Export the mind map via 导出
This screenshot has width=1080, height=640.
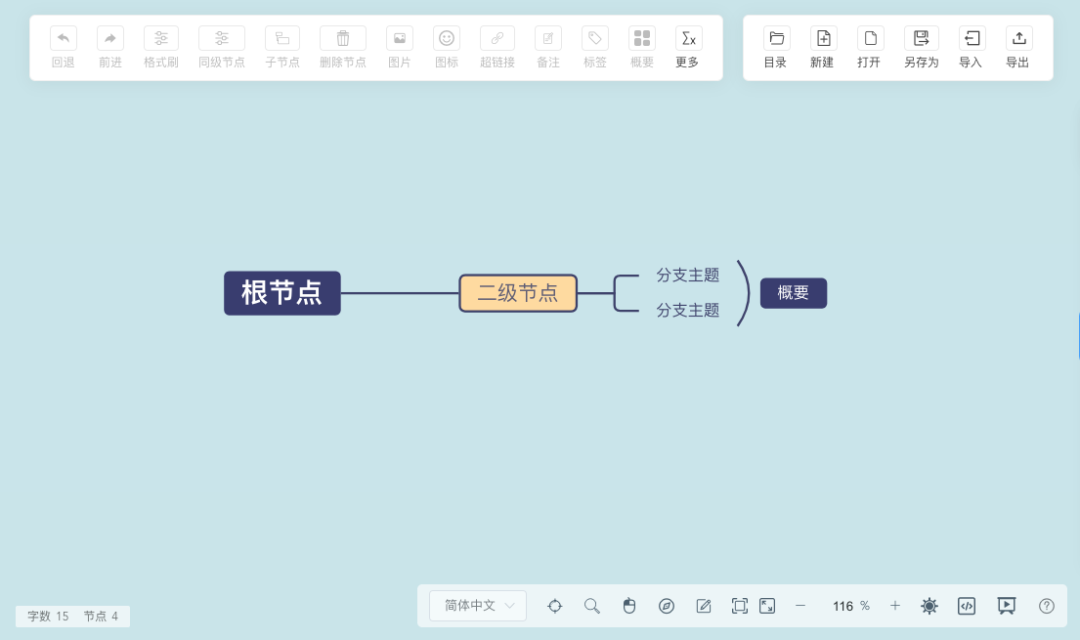pos(1018,45)
